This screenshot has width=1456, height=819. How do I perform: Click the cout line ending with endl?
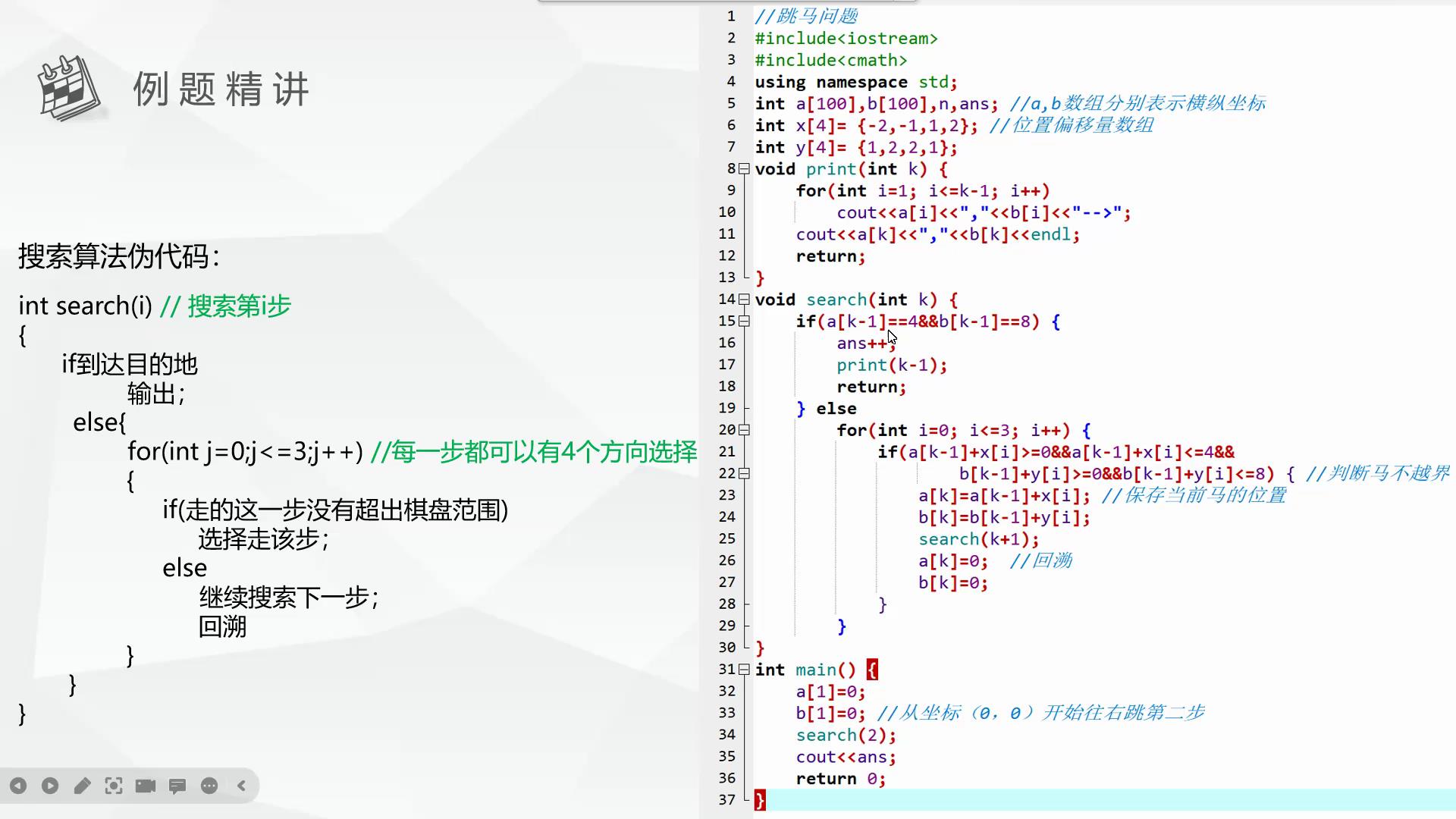pyautogui.click(x=938, y=234)
